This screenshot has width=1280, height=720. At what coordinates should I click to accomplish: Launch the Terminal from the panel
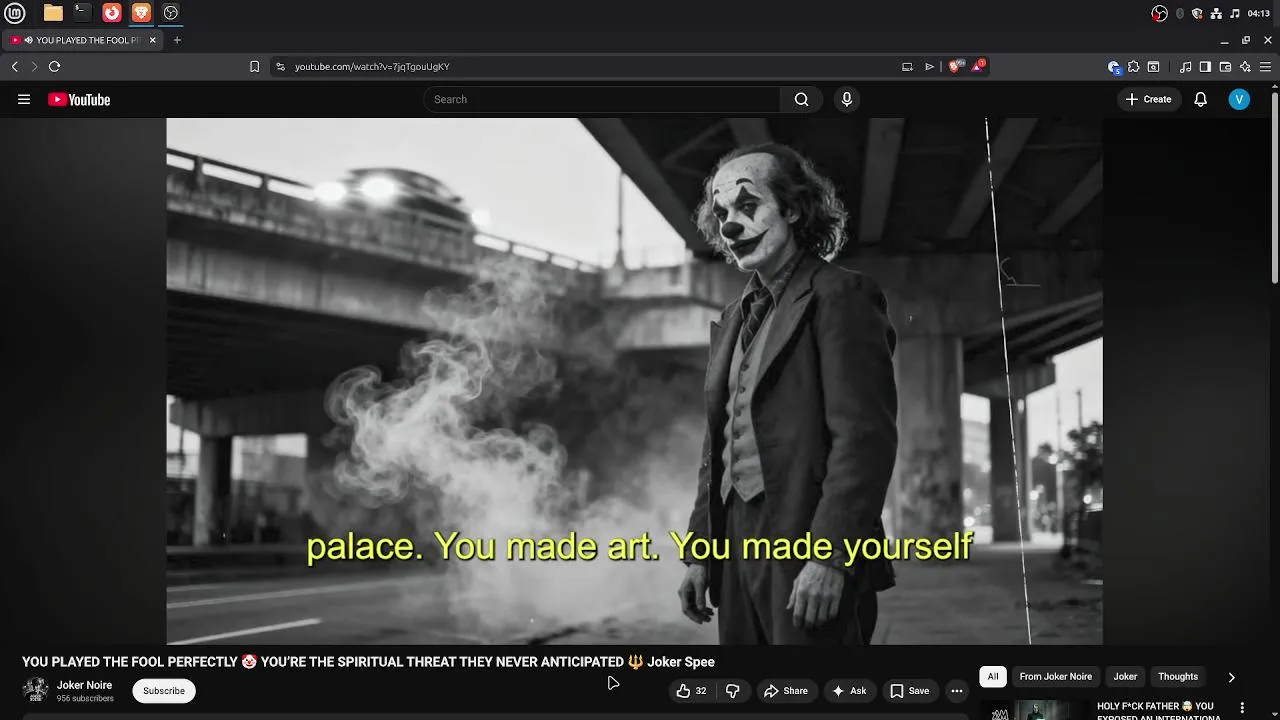click(82, 13)
